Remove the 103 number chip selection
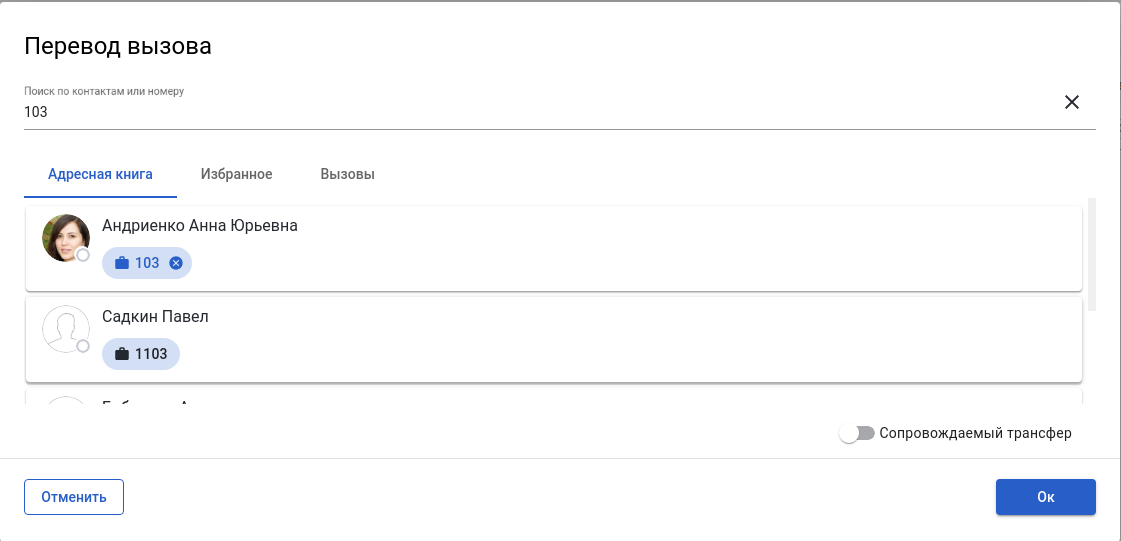The height and width of the screenshot is (541, 1121). pyautogui.click(x=176, y=263)
